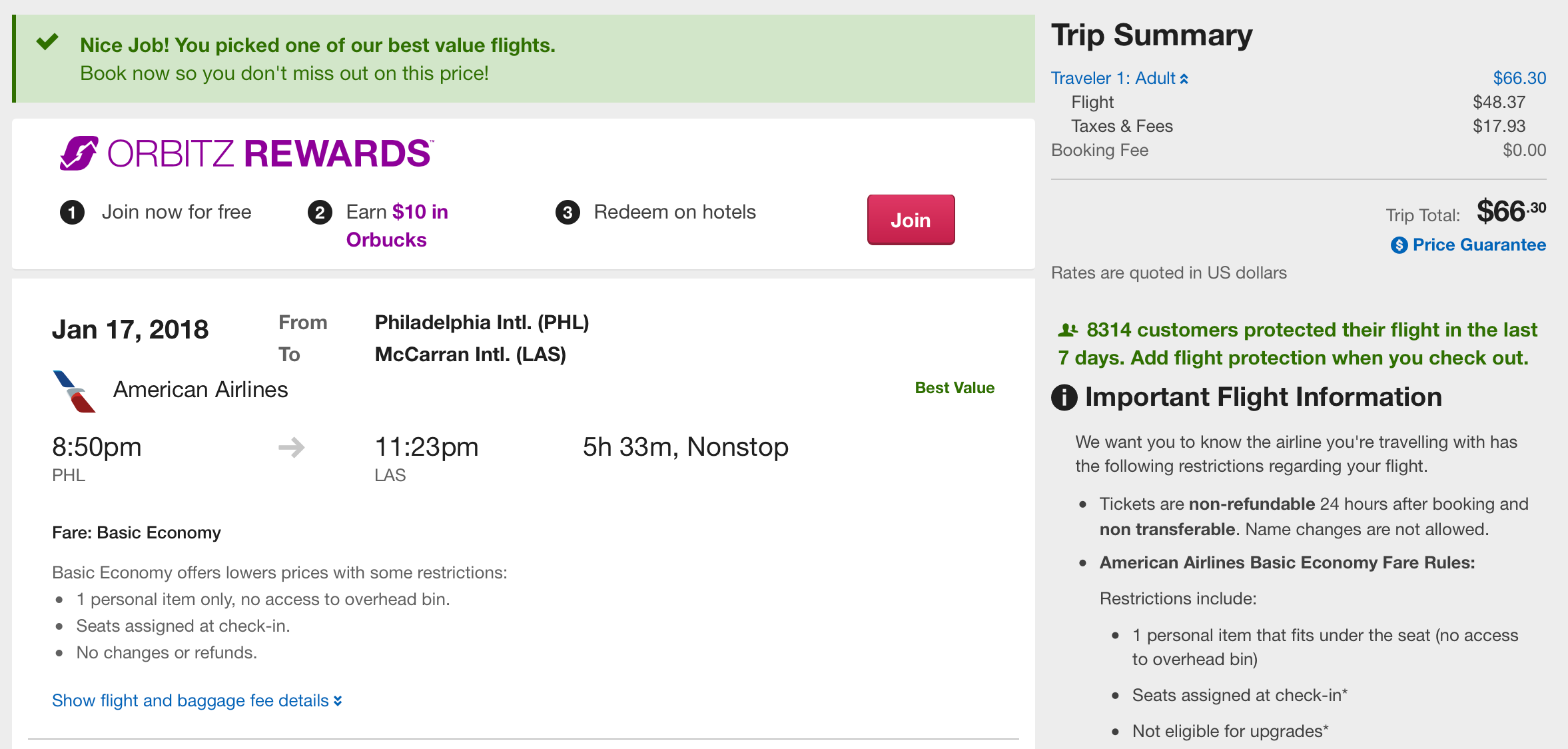Click the customers protected people icon
The width and height of the screenshot is (1568, 749).
(x=1068, y=330)
